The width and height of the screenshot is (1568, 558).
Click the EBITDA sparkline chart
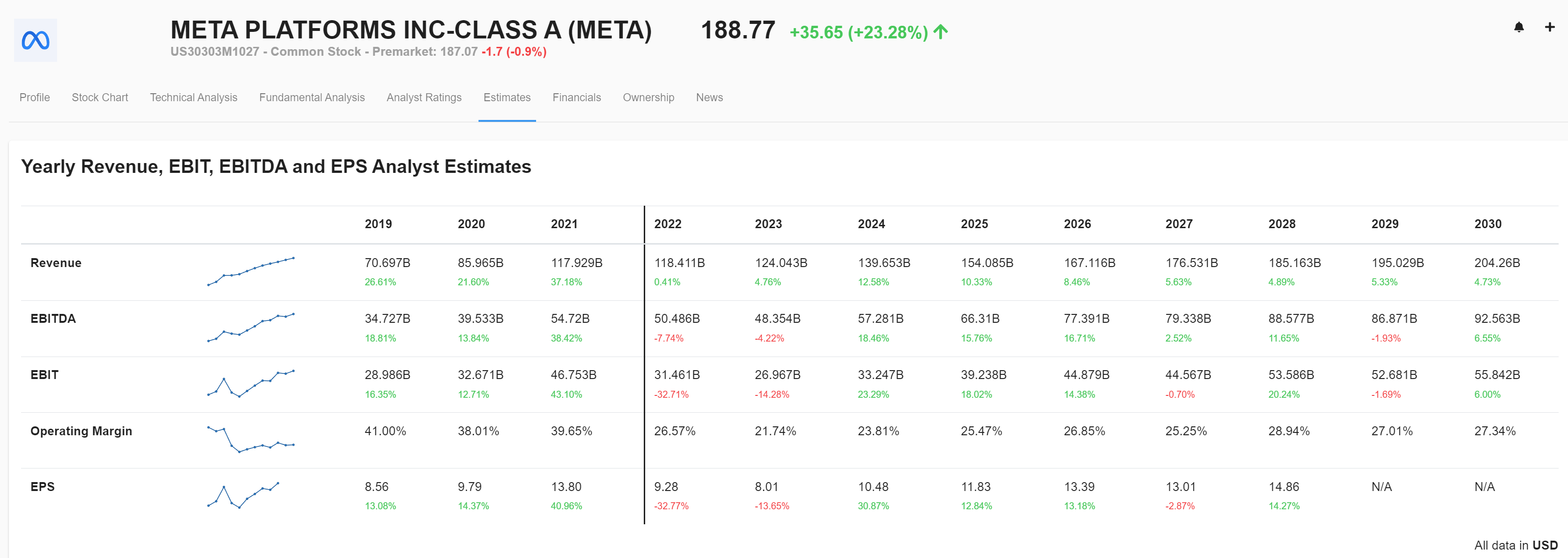pyautogui.click(x=251, y=328)
